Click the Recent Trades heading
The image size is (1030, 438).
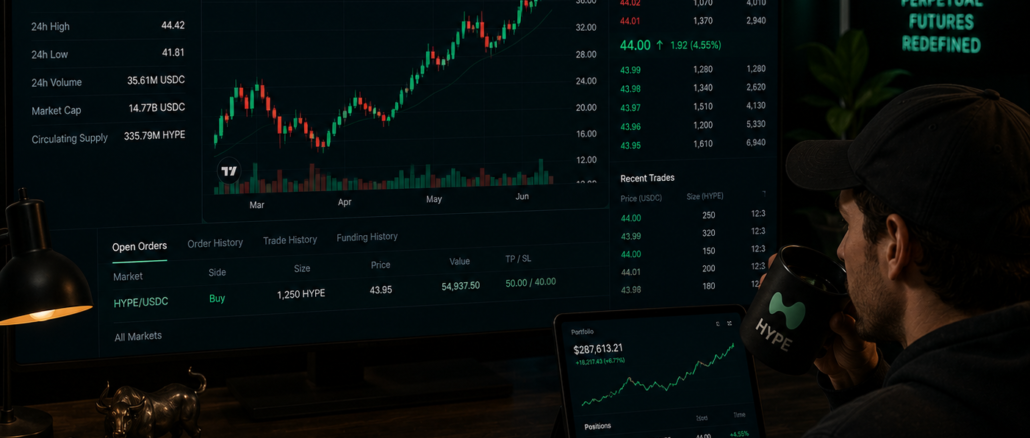click(647, 178)
